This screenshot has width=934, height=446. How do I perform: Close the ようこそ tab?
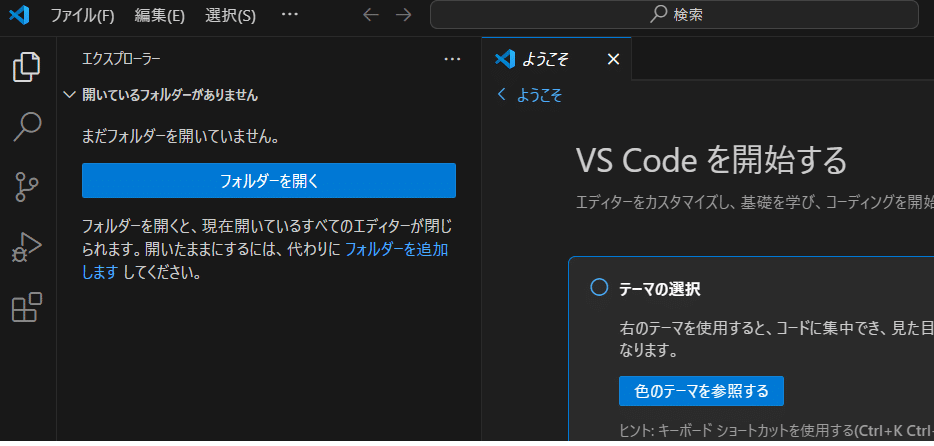coord(613,59)
